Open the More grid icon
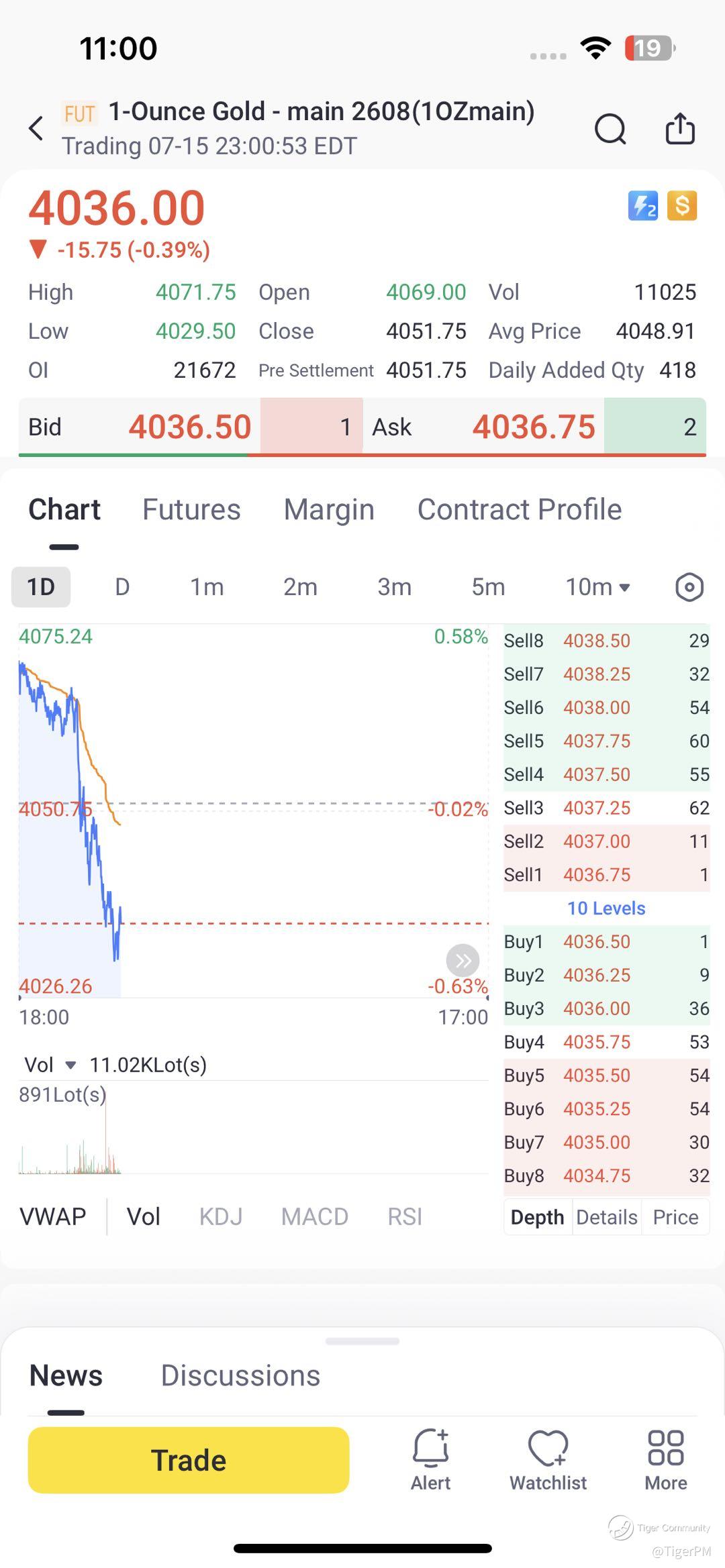This screenshot has width=725, height=1568. (x=666, y=1460)
